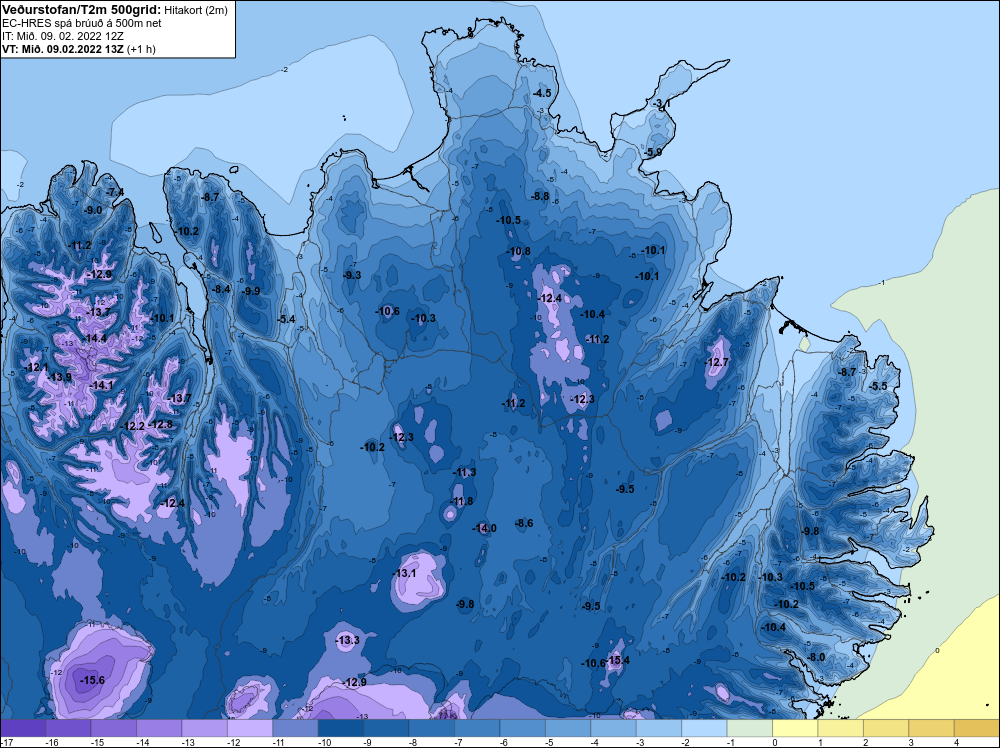
Task: Click the -9.0 temperature value
Action: (x=93, y=210)
